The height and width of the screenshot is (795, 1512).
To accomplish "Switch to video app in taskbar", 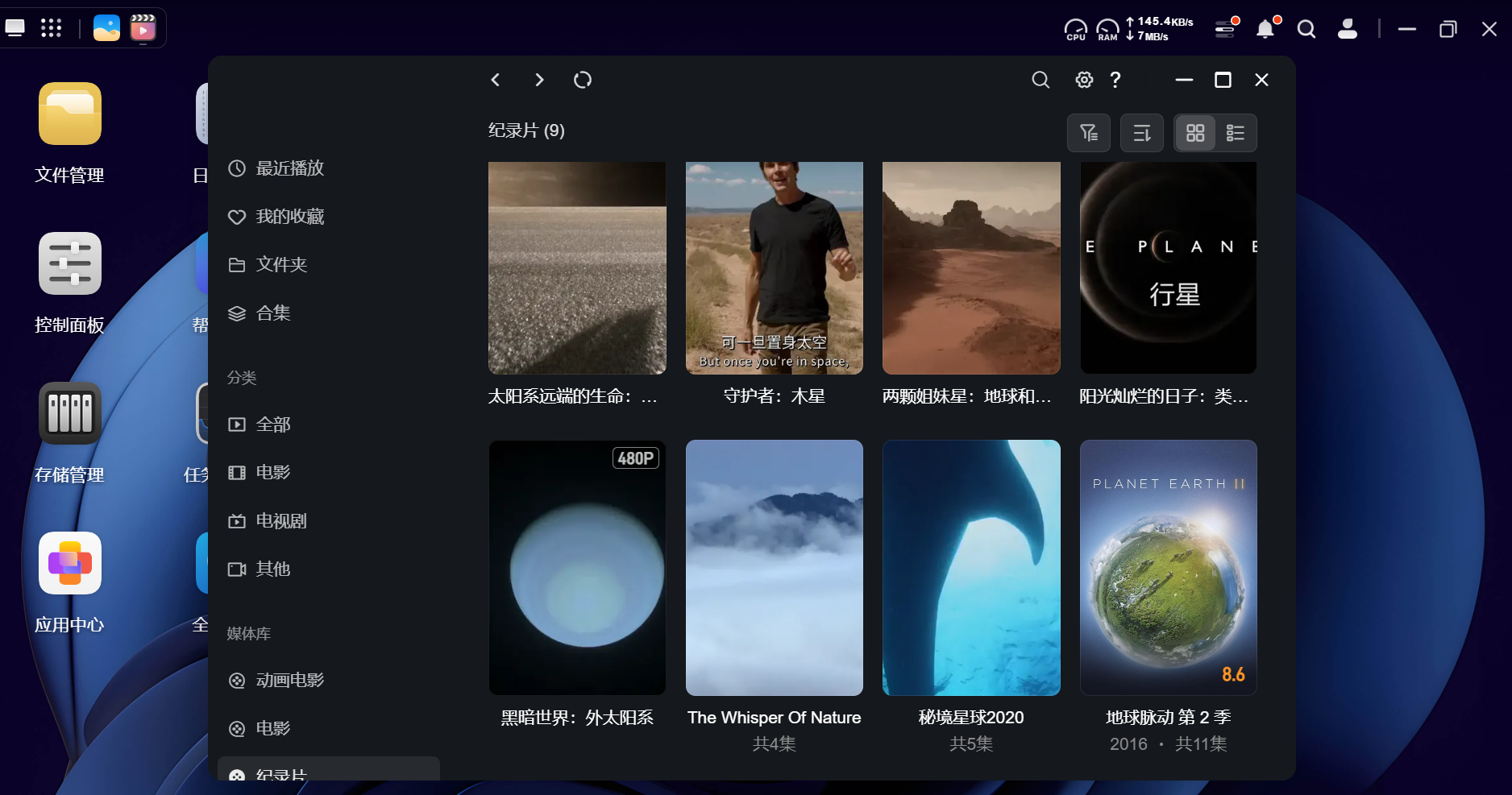I will pos(143,28).
